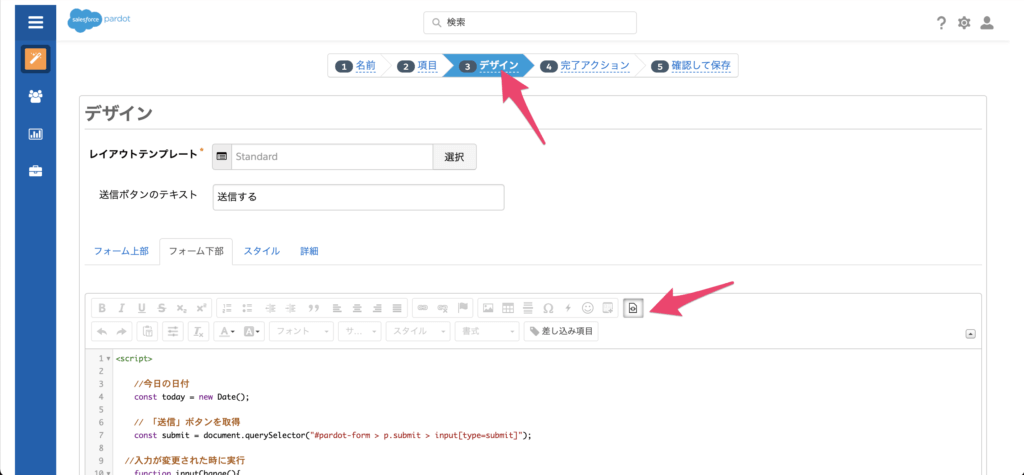This screenshot has height=475, width=1024.
Task: Open the hamburger navigation menu
Action: [x=36, y=22]
